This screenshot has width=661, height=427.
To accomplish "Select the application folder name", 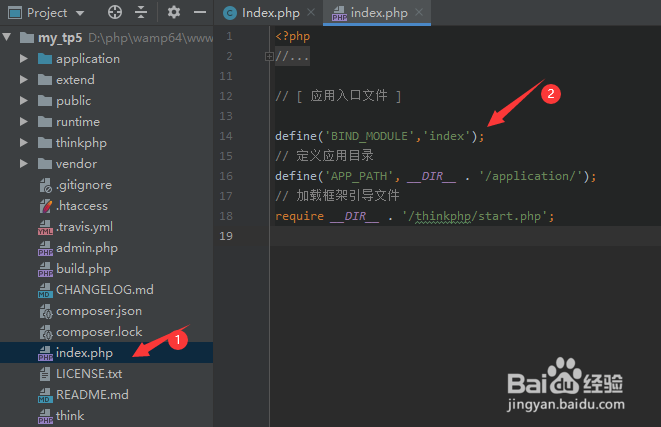I will 88,59.
